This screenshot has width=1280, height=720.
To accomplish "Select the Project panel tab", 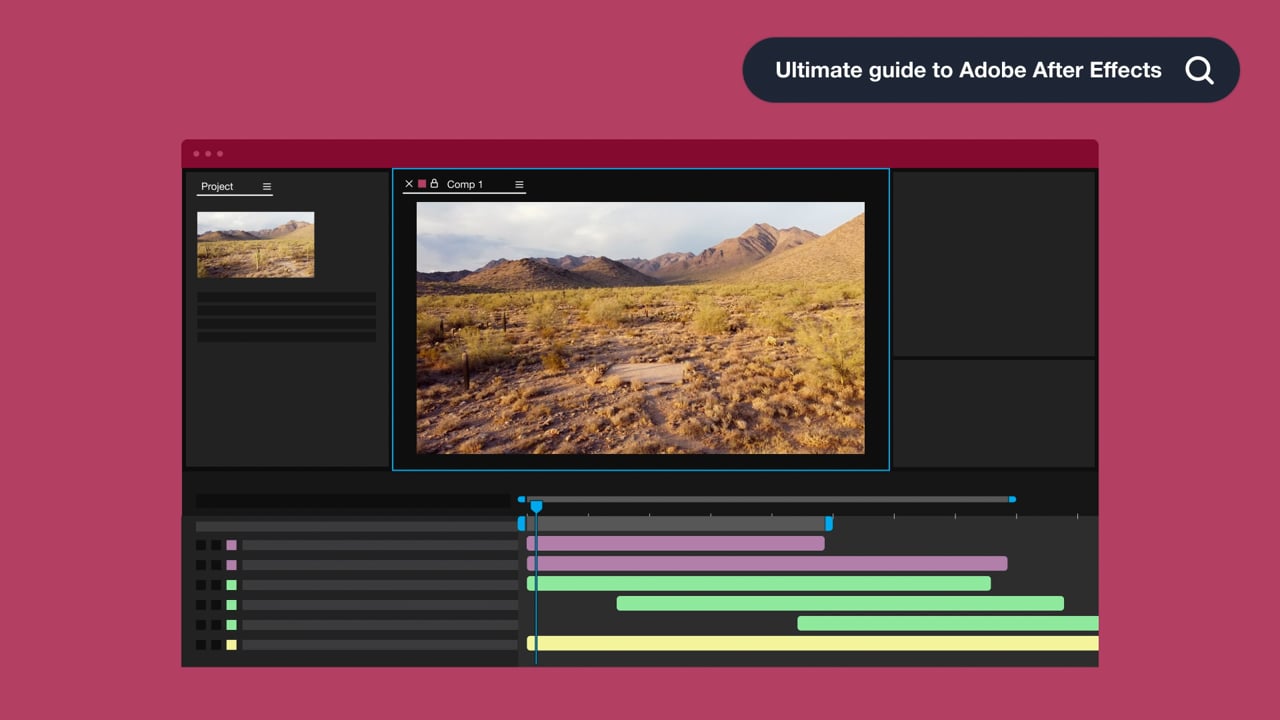I will [x=217, y=187].
